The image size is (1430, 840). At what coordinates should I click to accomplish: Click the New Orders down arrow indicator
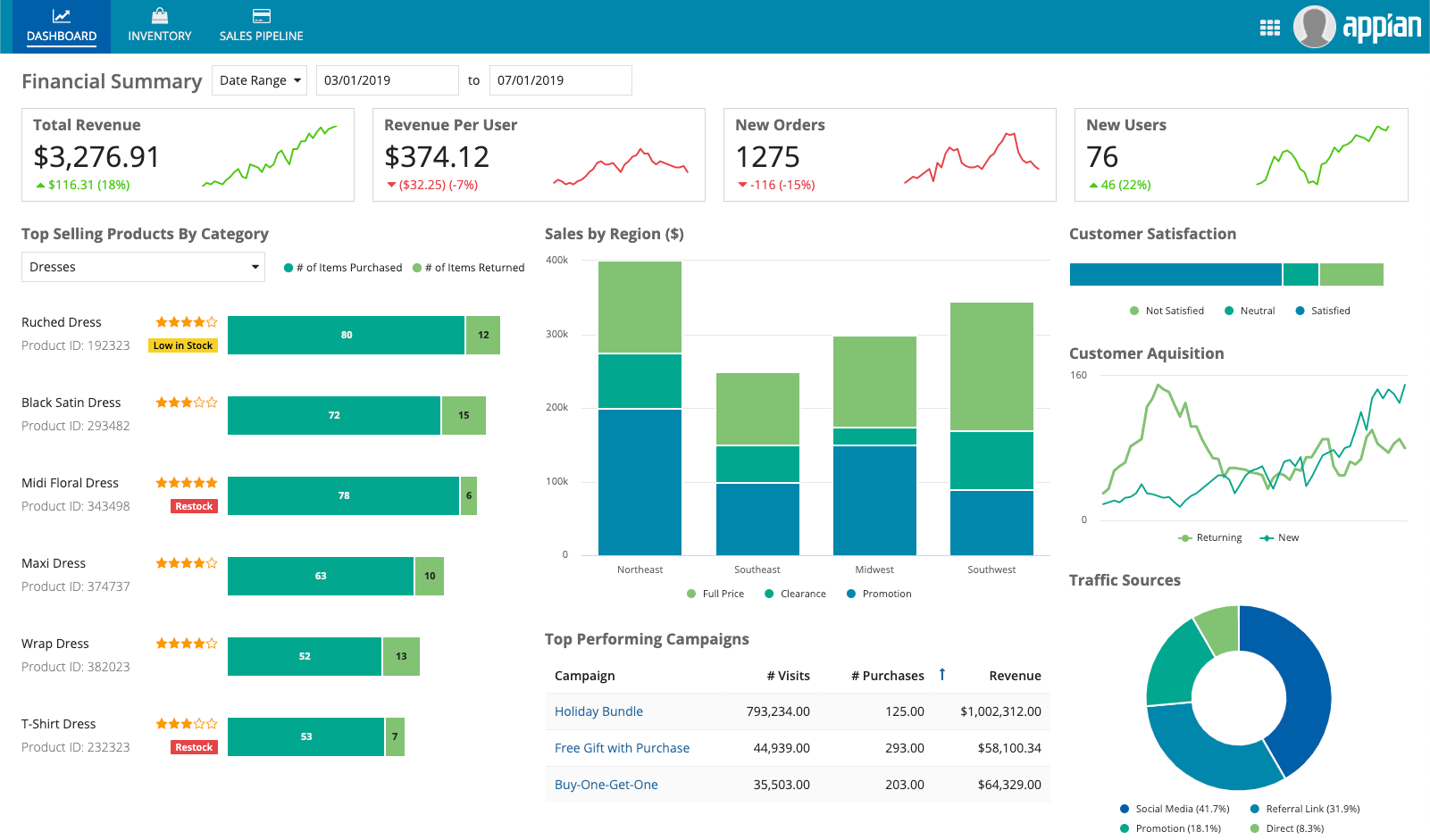pyautogui.click(x=741, y=186)
